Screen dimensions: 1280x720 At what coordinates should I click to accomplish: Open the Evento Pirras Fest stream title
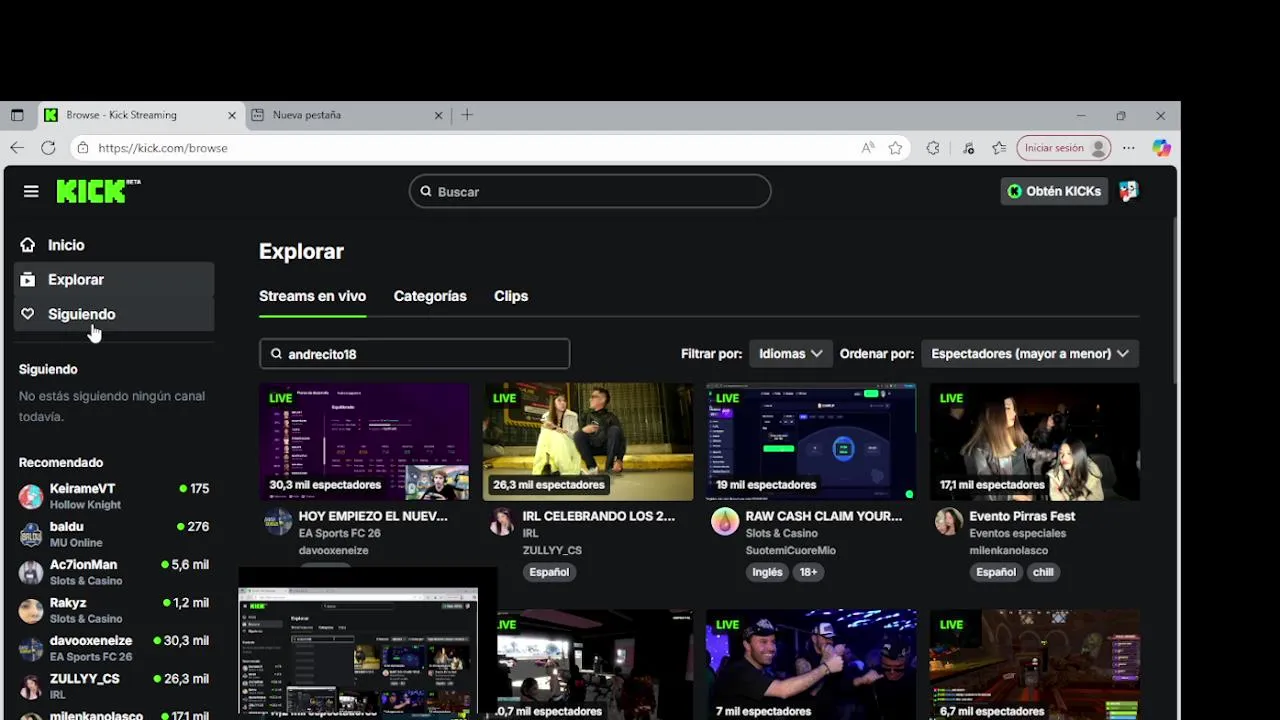click(1022, 516)
